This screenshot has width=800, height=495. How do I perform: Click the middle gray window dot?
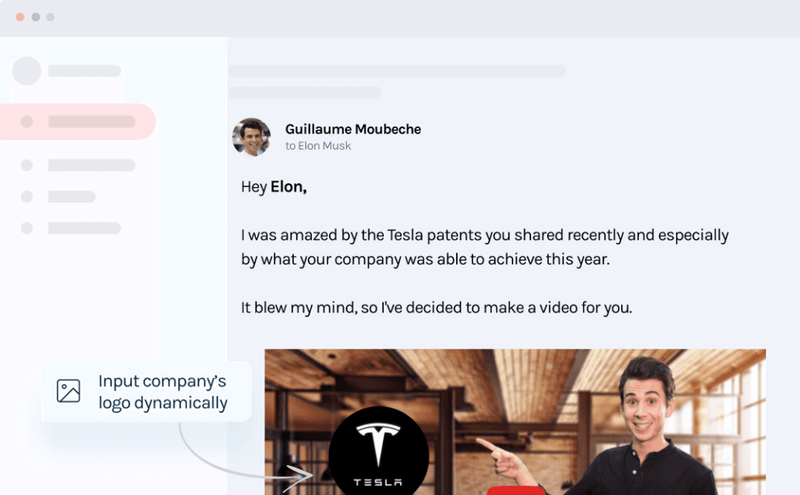[x=36, y=17]
